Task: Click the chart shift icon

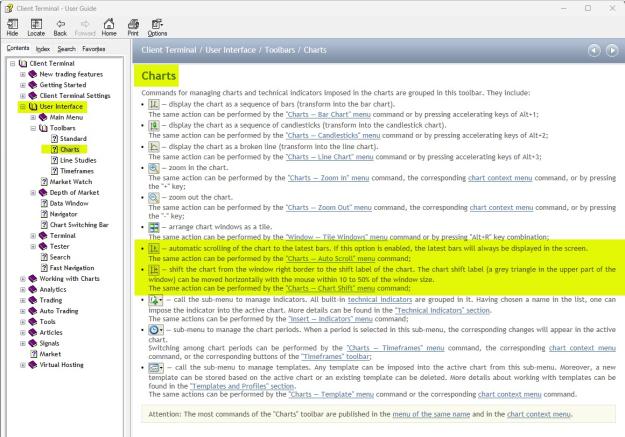Action: coord(154,270)
